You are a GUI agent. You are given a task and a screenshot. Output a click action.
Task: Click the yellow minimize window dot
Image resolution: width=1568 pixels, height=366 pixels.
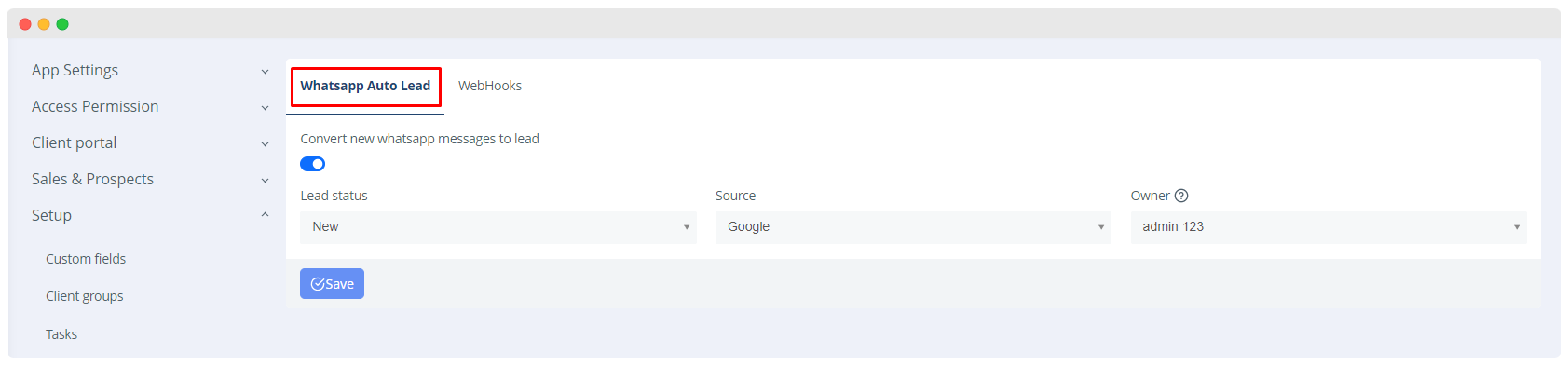tap(44, 24)
